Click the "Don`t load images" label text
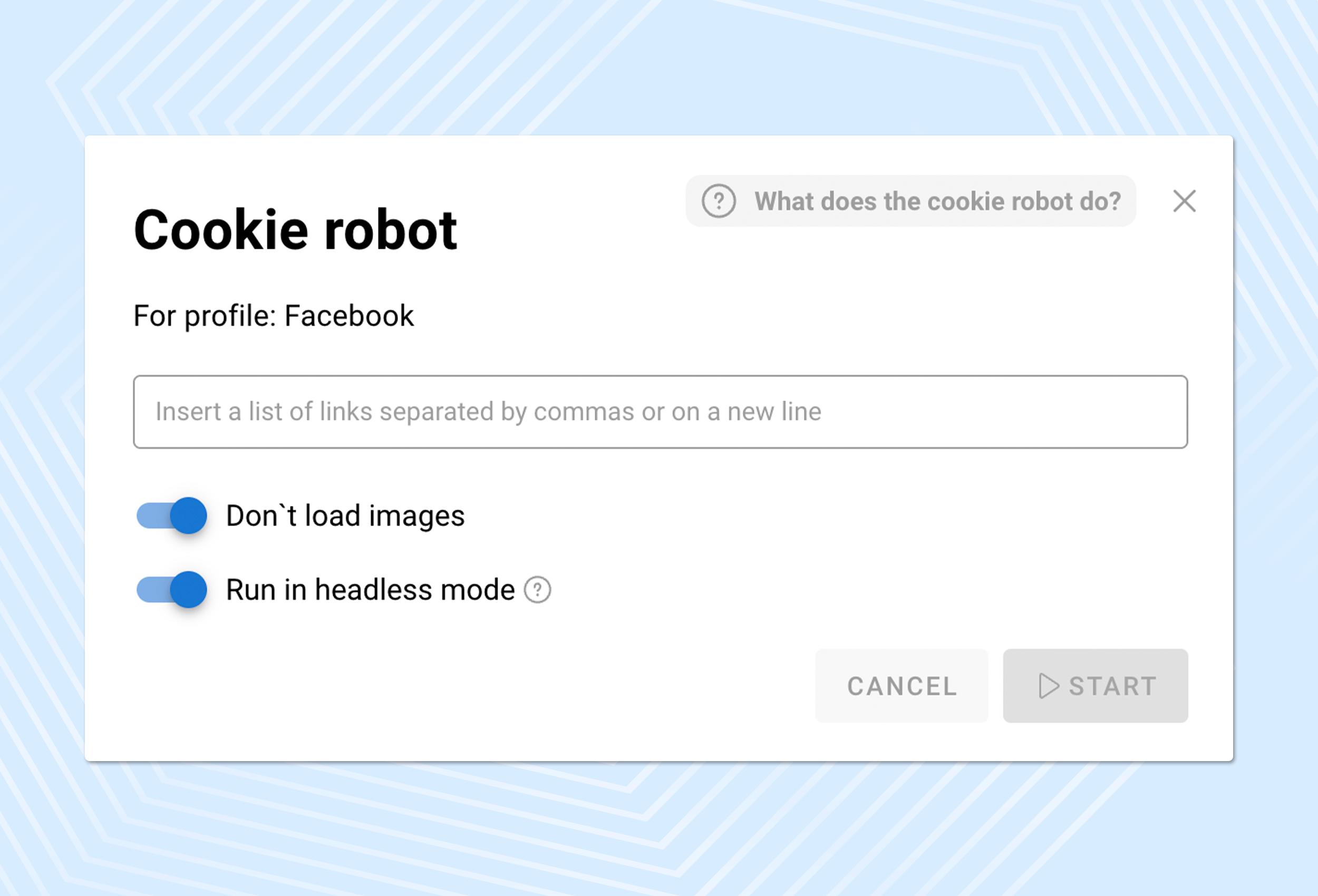The image size is (1318, 896). (345, 515)
